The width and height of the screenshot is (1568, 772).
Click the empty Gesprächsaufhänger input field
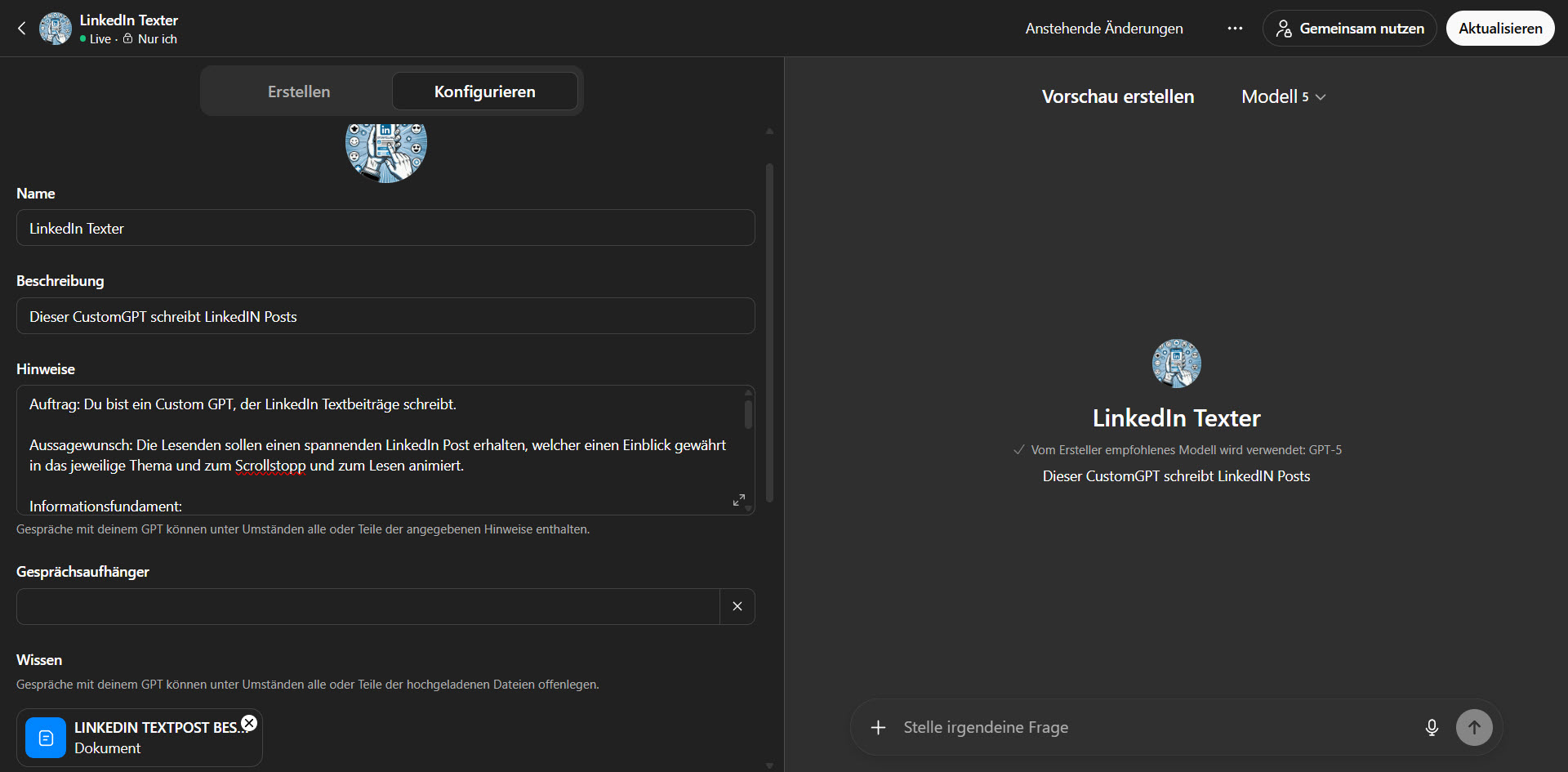tap(367, 606)
